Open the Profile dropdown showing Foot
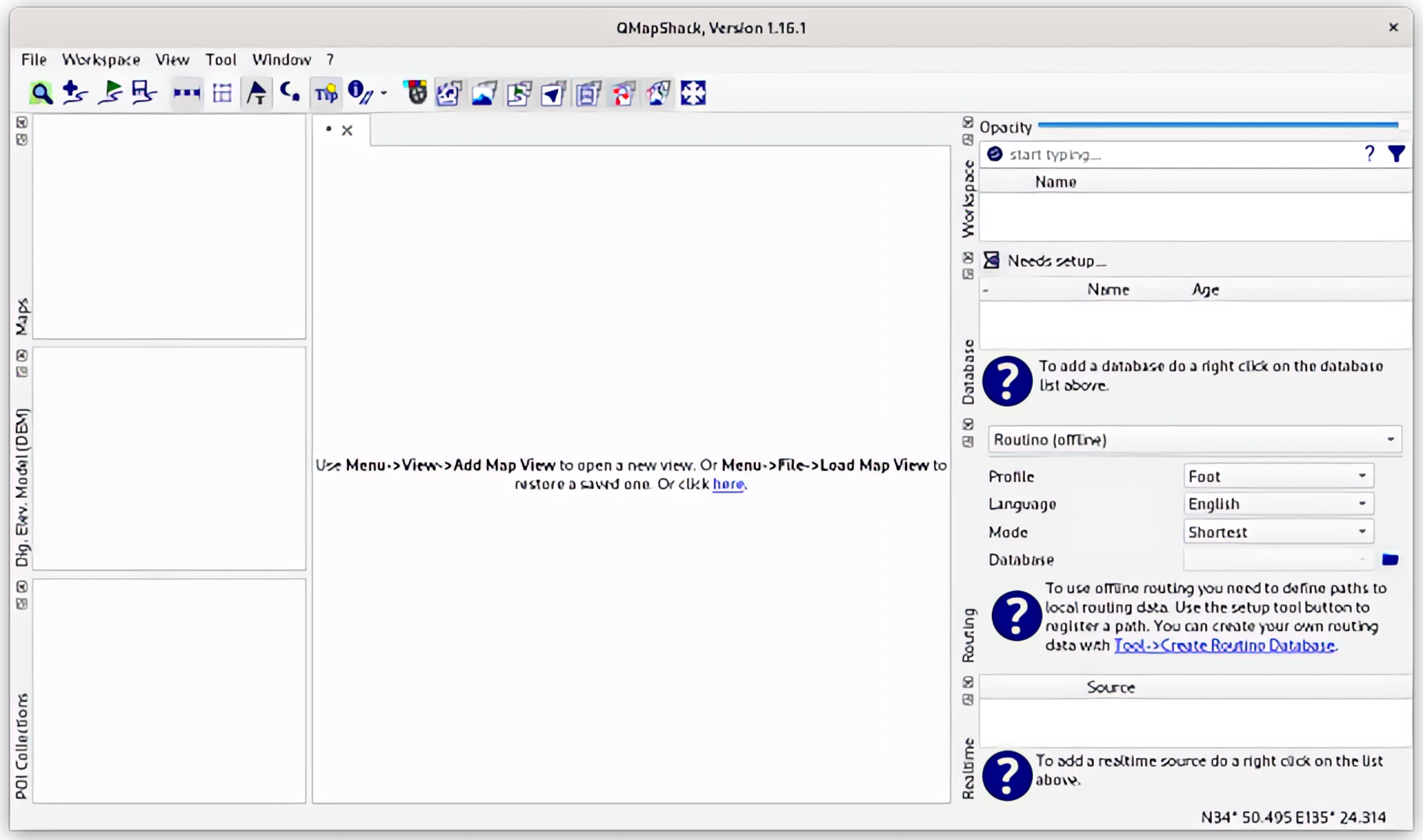Viewport: 1423px width, 840px height. 1278,476
